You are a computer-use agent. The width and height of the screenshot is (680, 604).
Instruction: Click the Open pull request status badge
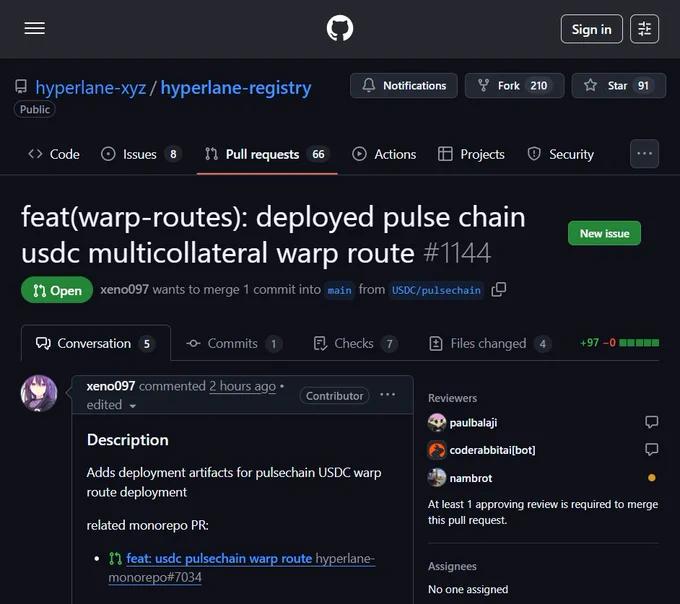pyautogui.click(x=57, y=290)
